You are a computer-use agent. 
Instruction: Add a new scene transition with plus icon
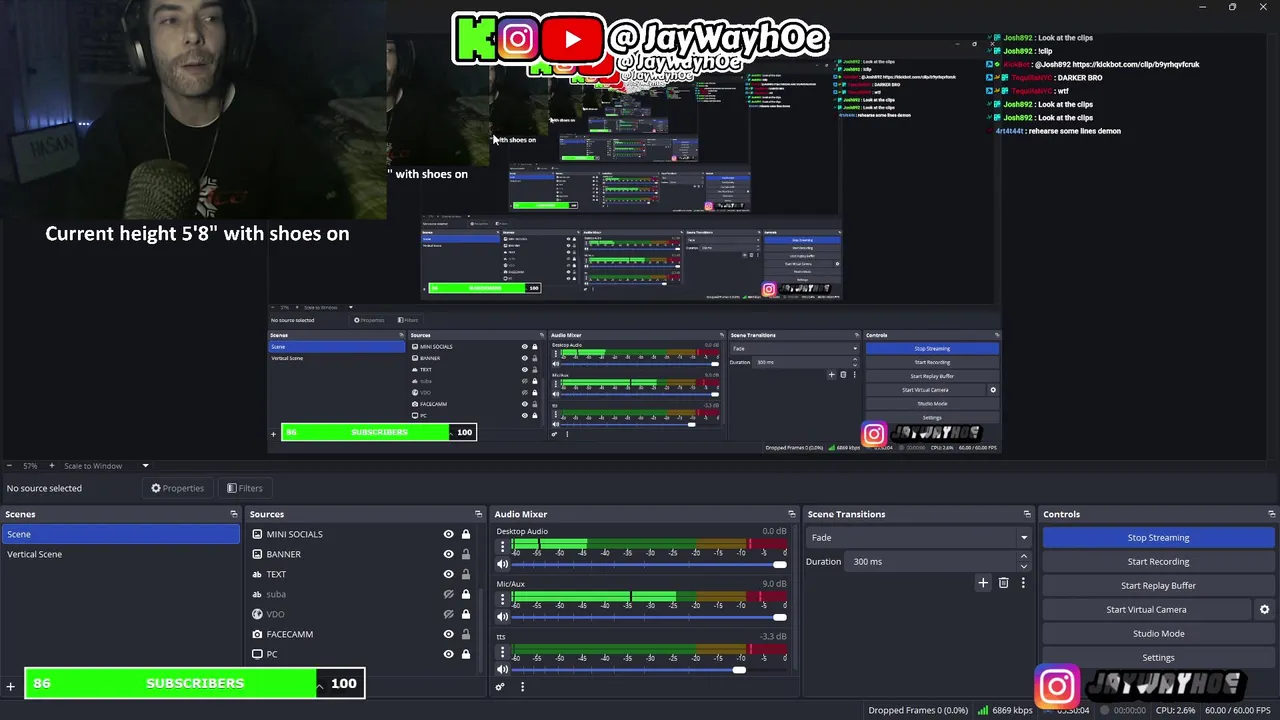pyautogui.click(x=983, y=583)
